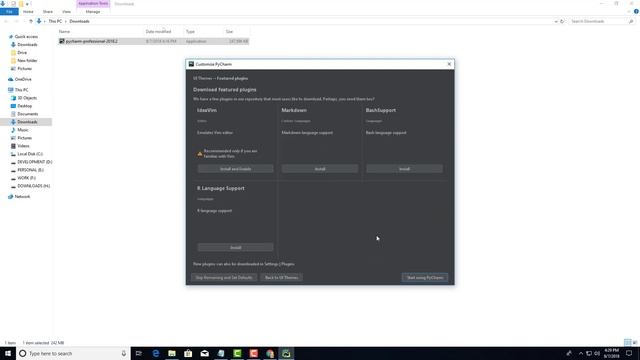This screenshot has width=640, height=360.
Task: Sort by the Size column
Action: (229, 31)
